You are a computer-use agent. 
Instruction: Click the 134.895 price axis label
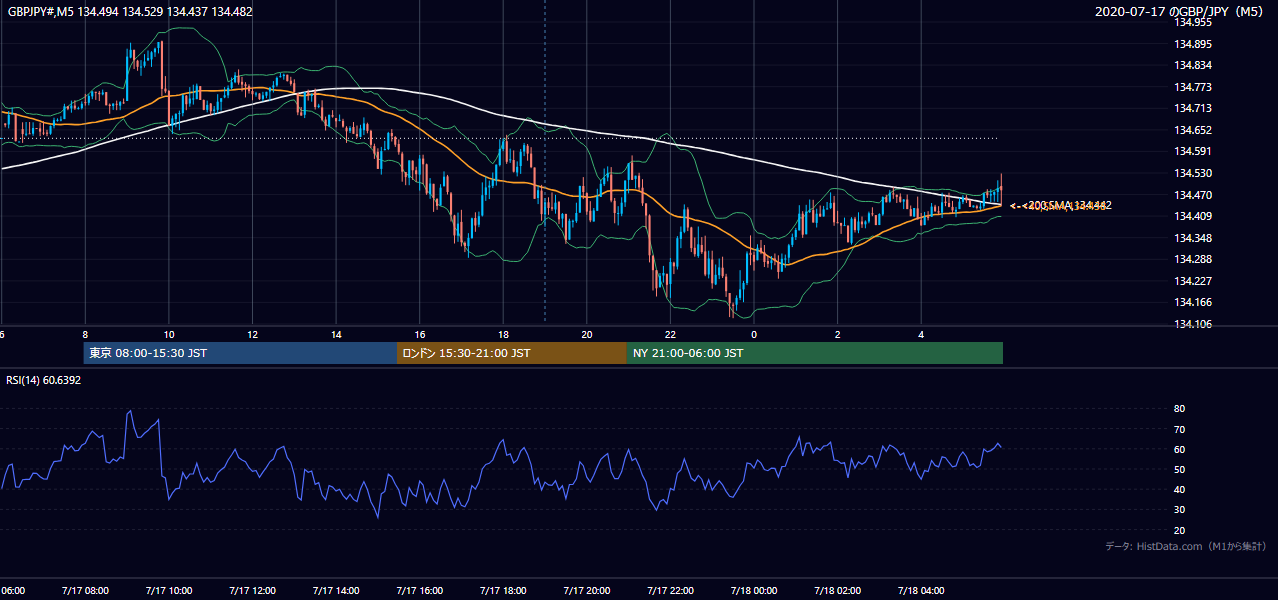(1193, 44)
